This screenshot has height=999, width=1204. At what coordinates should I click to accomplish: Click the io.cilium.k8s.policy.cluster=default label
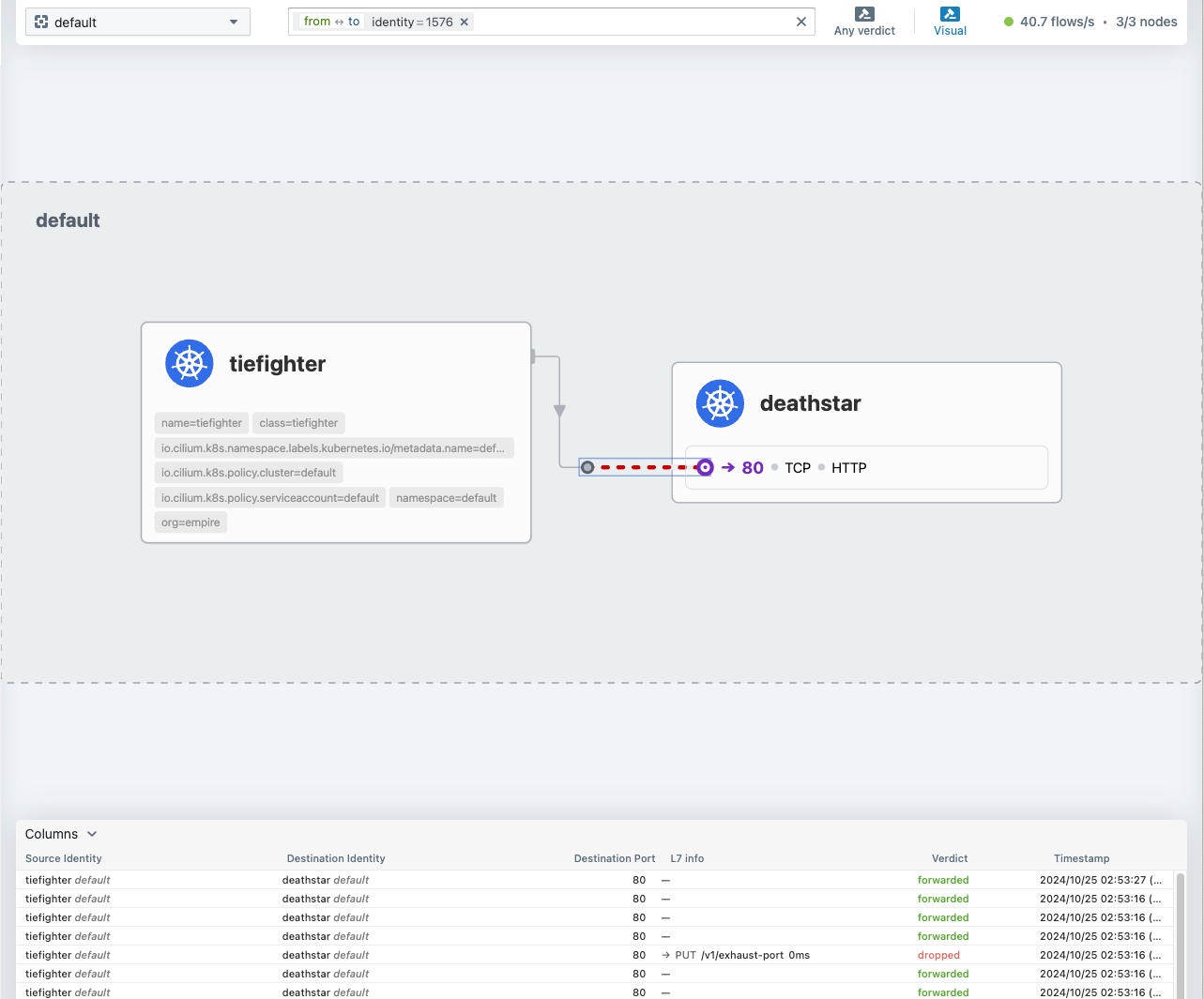[x=249, y=473]
